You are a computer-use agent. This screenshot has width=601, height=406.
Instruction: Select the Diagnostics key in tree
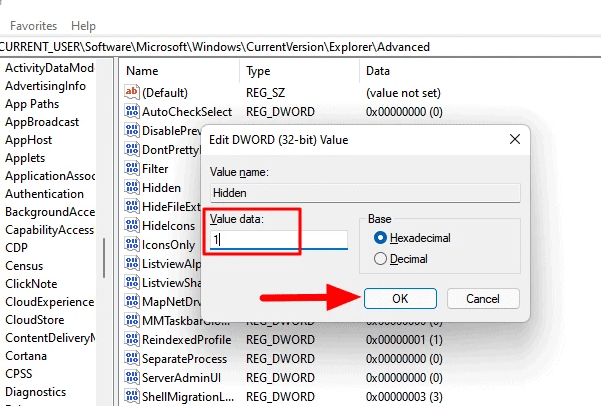point(36,392)
